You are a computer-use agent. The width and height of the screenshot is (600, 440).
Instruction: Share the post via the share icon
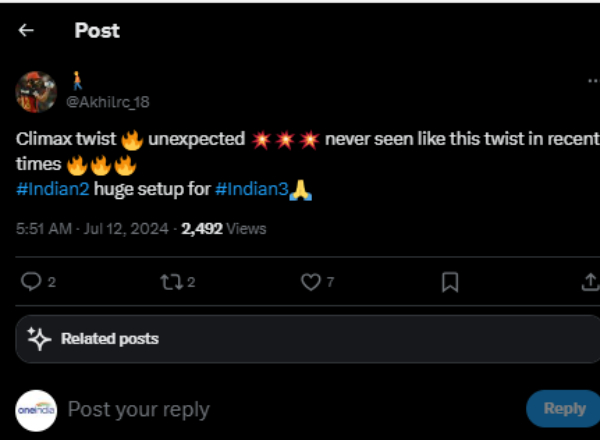590,283
